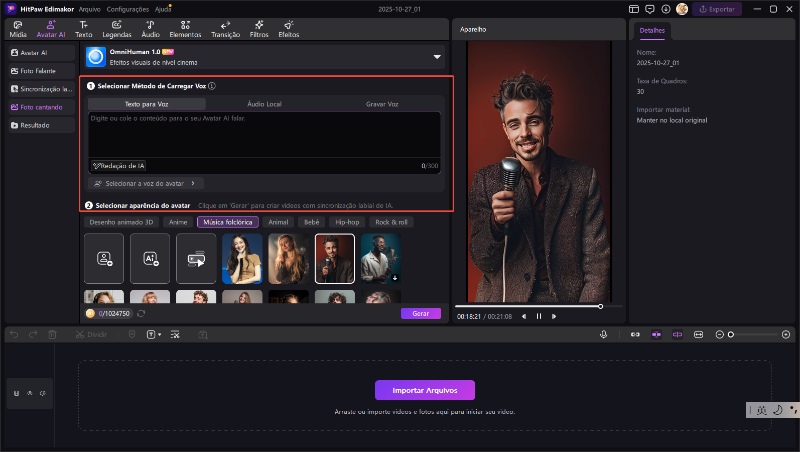Click the delete trash icon

pos(52,335)
